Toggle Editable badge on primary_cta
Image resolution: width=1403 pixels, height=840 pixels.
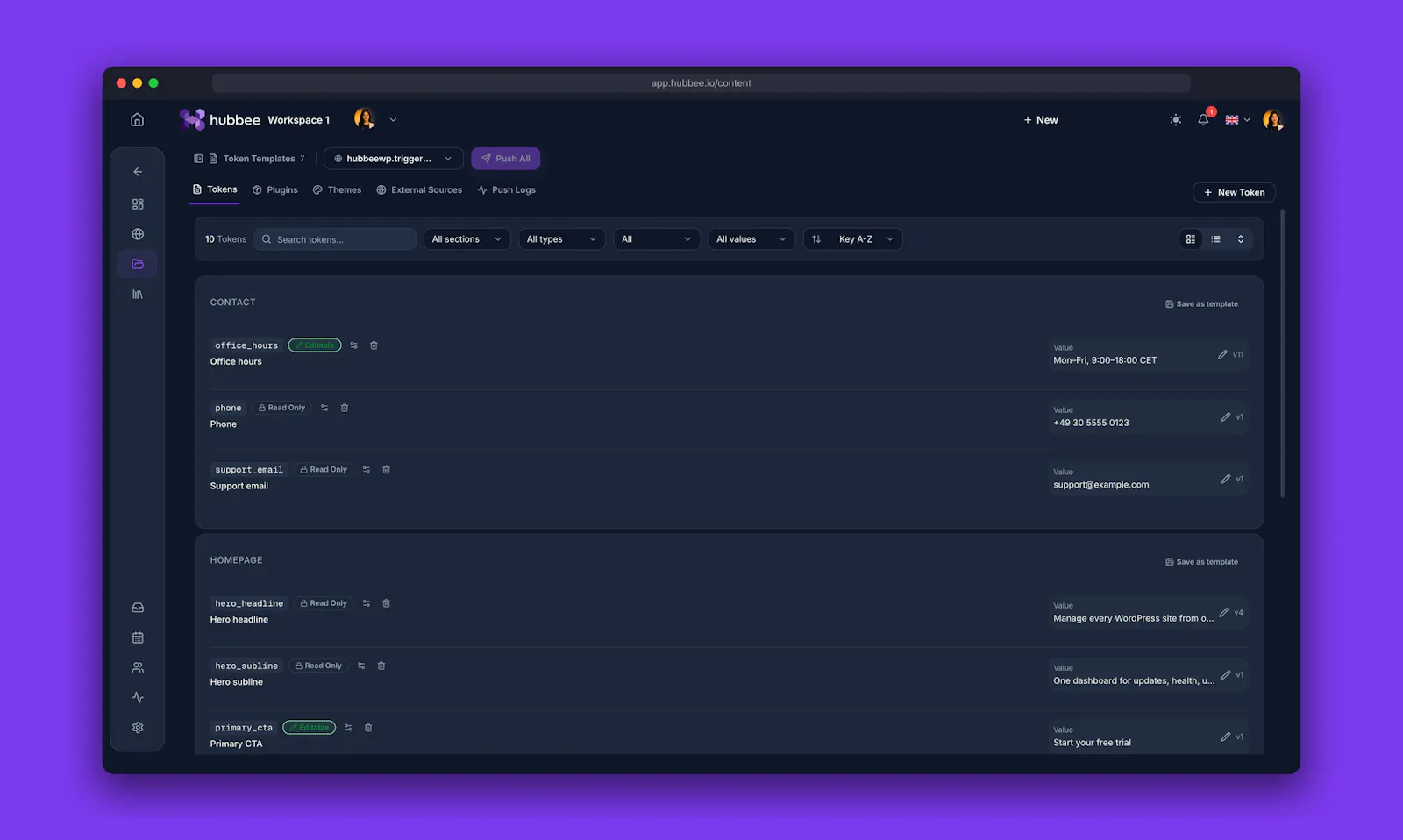tap(310, 728)
